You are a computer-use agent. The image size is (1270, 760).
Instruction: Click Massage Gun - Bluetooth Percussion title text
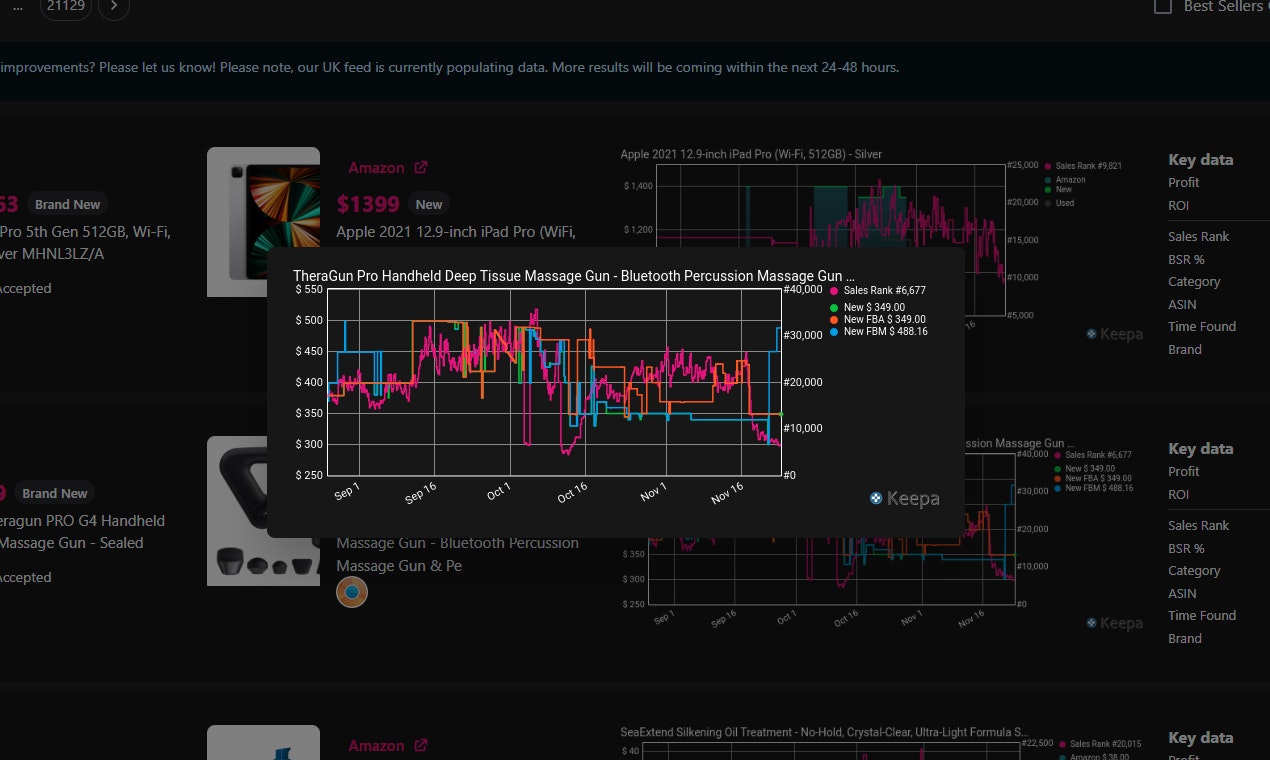pos(457,543)
